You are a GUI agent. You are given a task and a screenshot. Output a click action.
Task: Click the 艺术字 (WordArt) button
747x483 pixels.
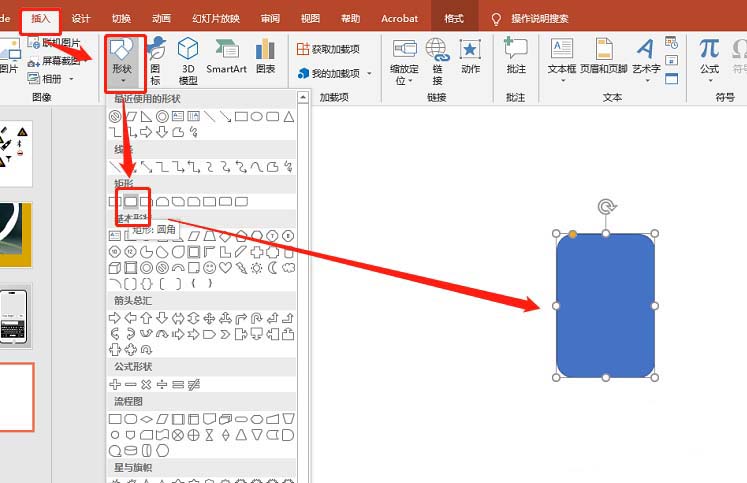646,60
